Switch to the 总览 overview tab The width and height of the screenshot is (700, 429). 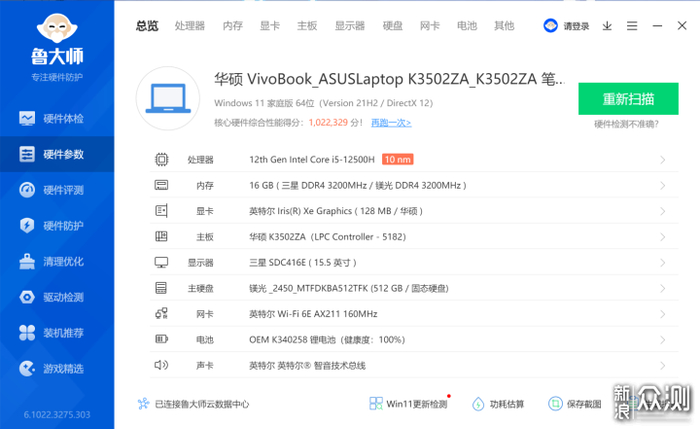(x=147, y=26)
